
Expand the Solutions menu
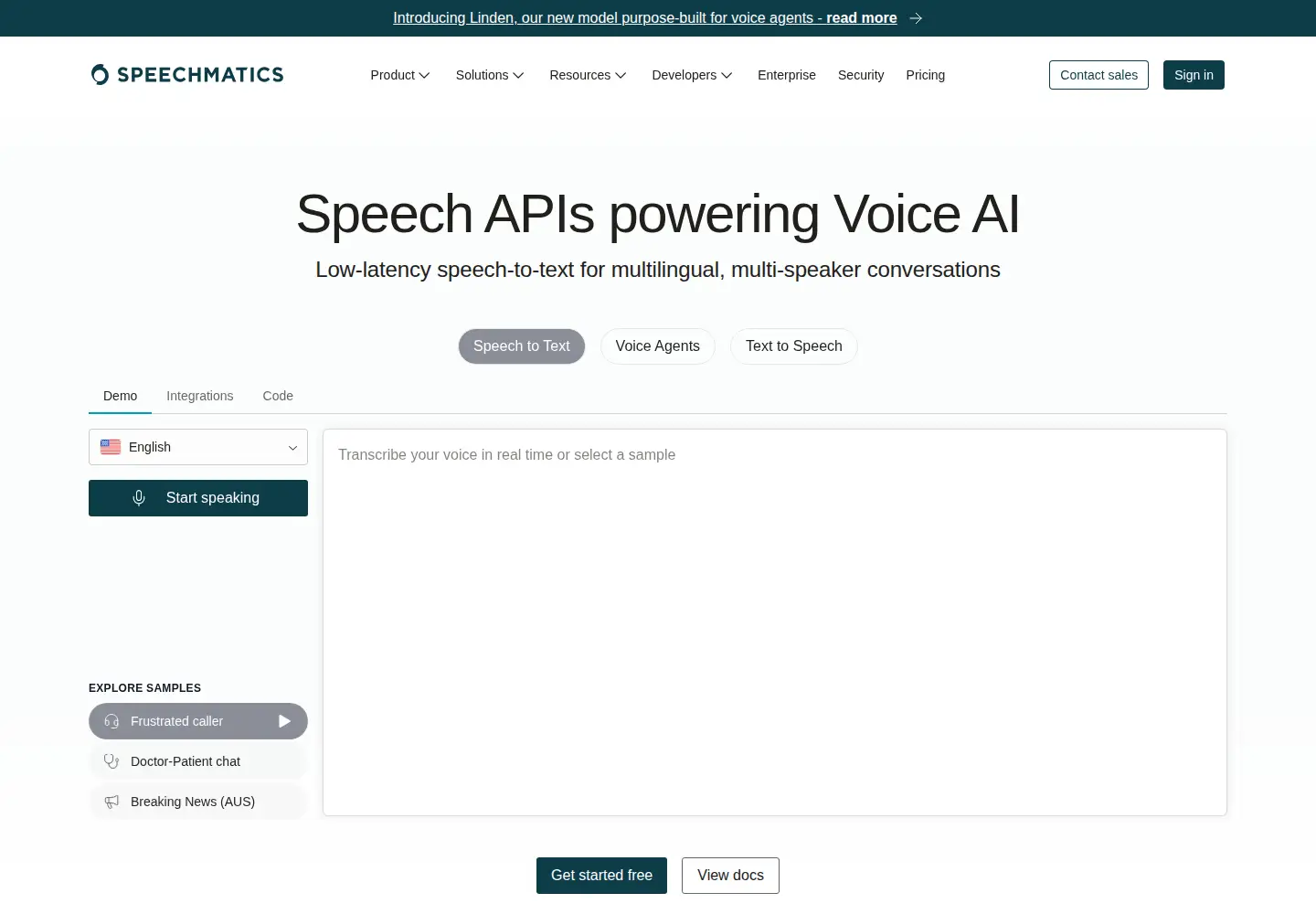[x=490, y=75]
